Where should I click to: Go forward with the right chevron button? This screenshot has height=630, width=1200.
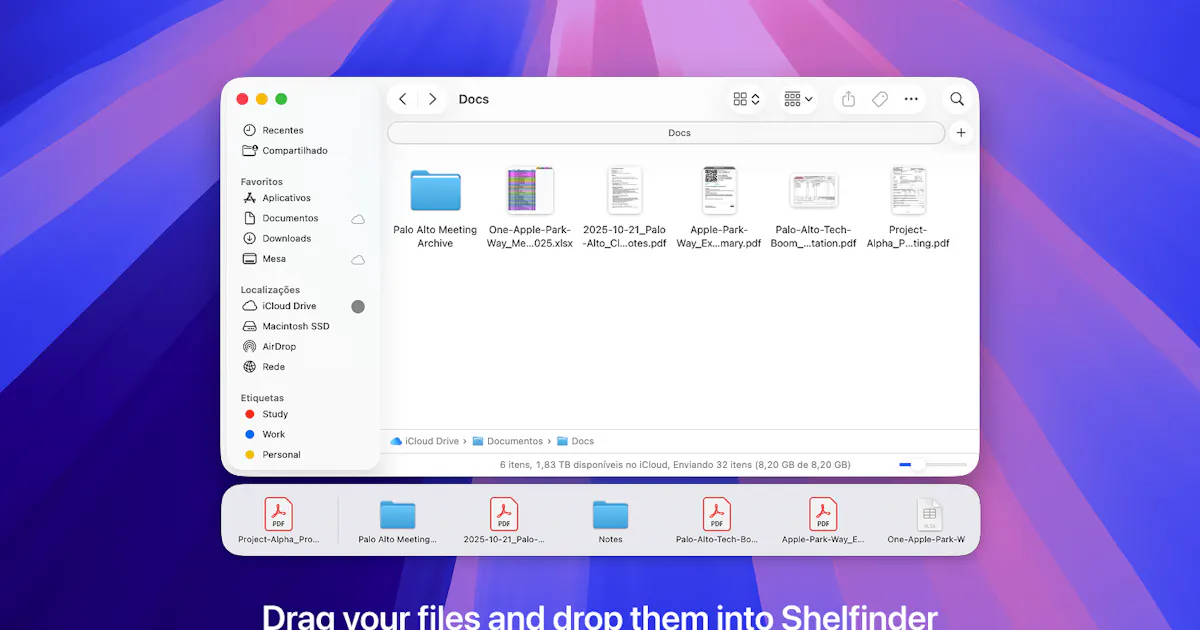(432, 99)
